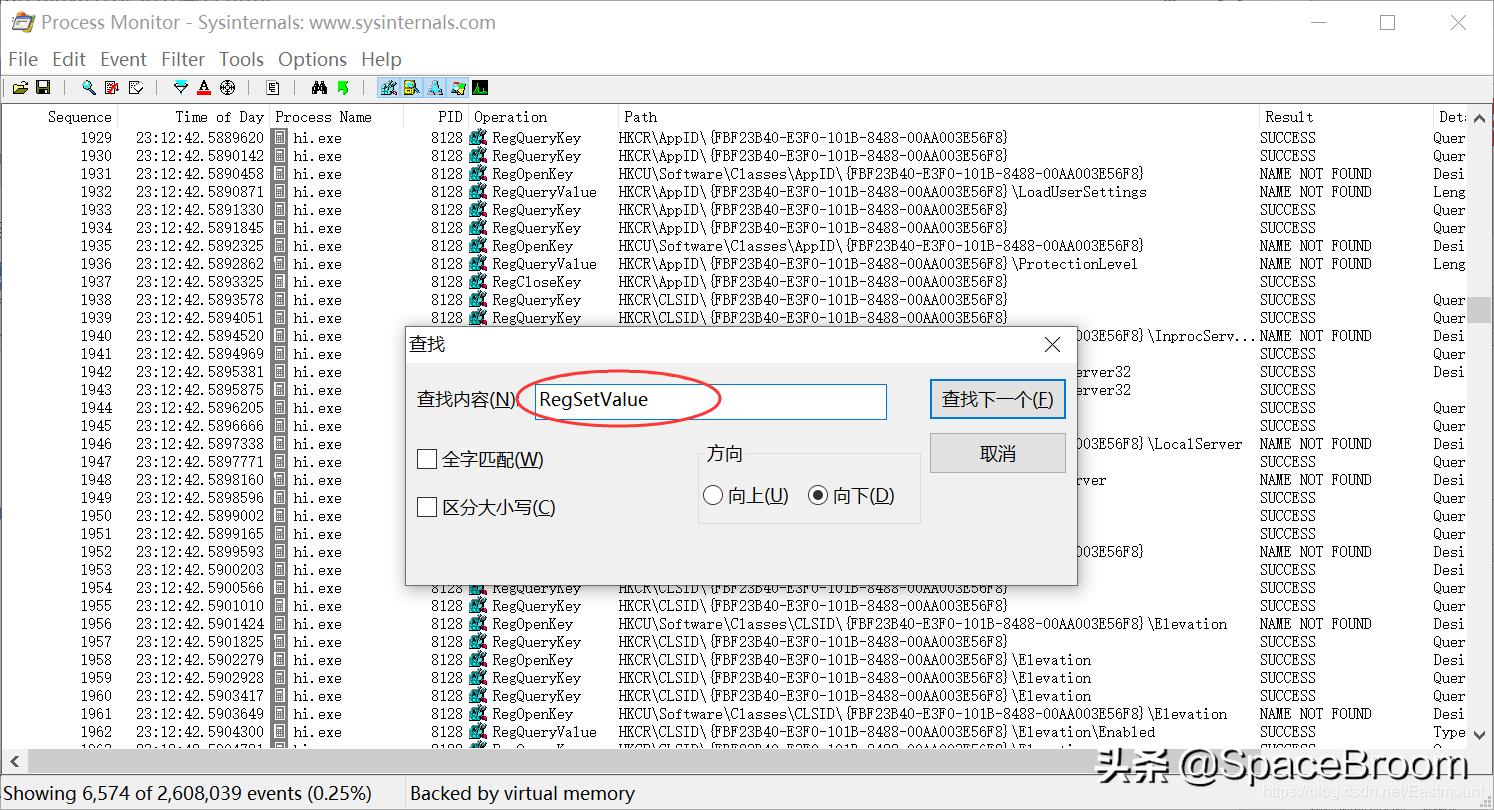This screenshot has width=1494, height=810.
Task: Click the green Jump To arrow icon
Action: [x=343, y=88]
